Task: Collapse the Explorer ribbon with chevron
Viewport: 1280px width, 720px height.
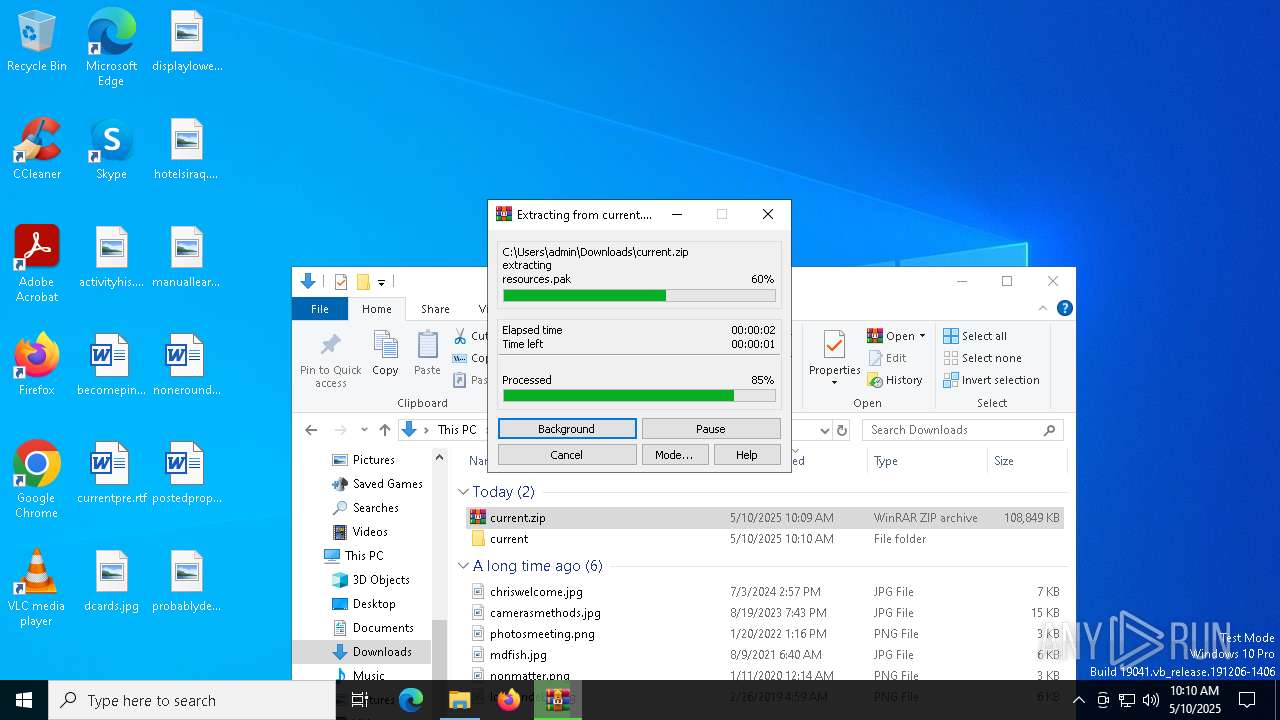Action: point(1043,308)
